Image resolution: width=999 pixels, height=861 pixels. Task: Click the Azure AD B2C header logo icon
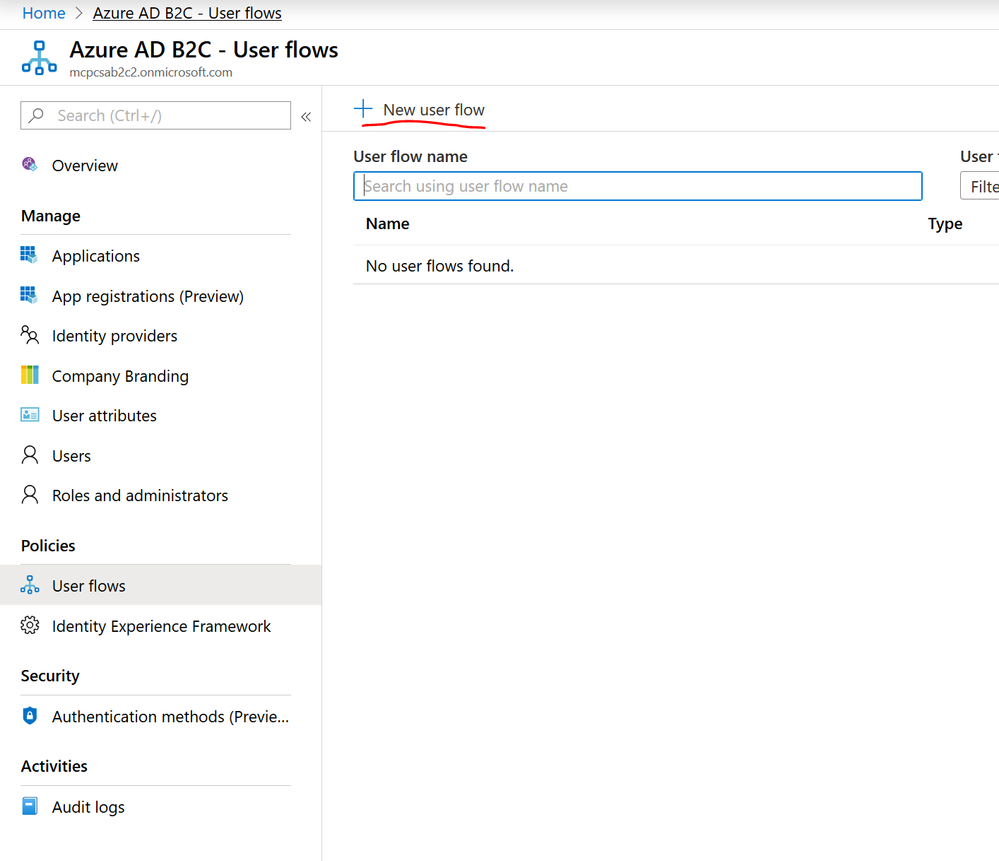[39, 58]
